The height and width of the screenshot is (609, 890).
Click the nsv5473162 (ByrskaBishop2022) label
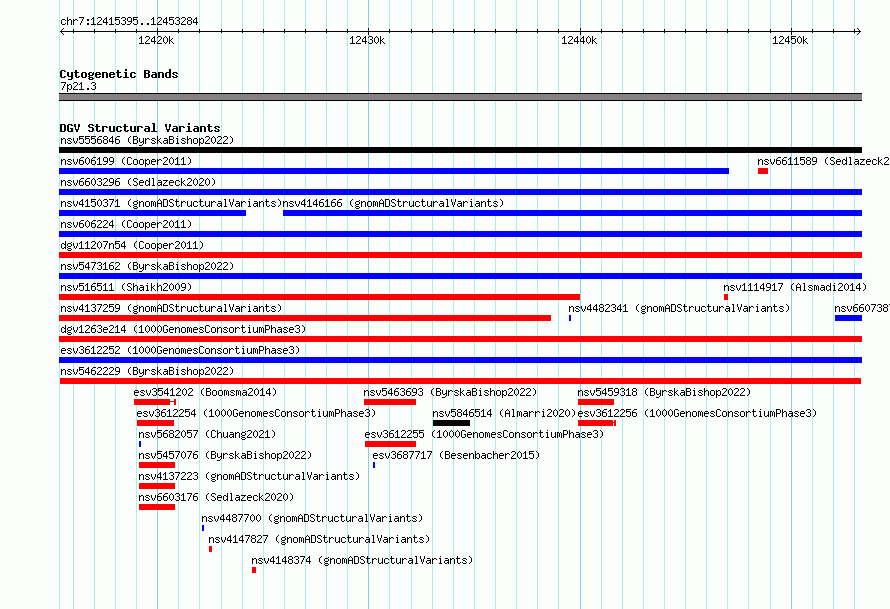(x=147, y=266)
